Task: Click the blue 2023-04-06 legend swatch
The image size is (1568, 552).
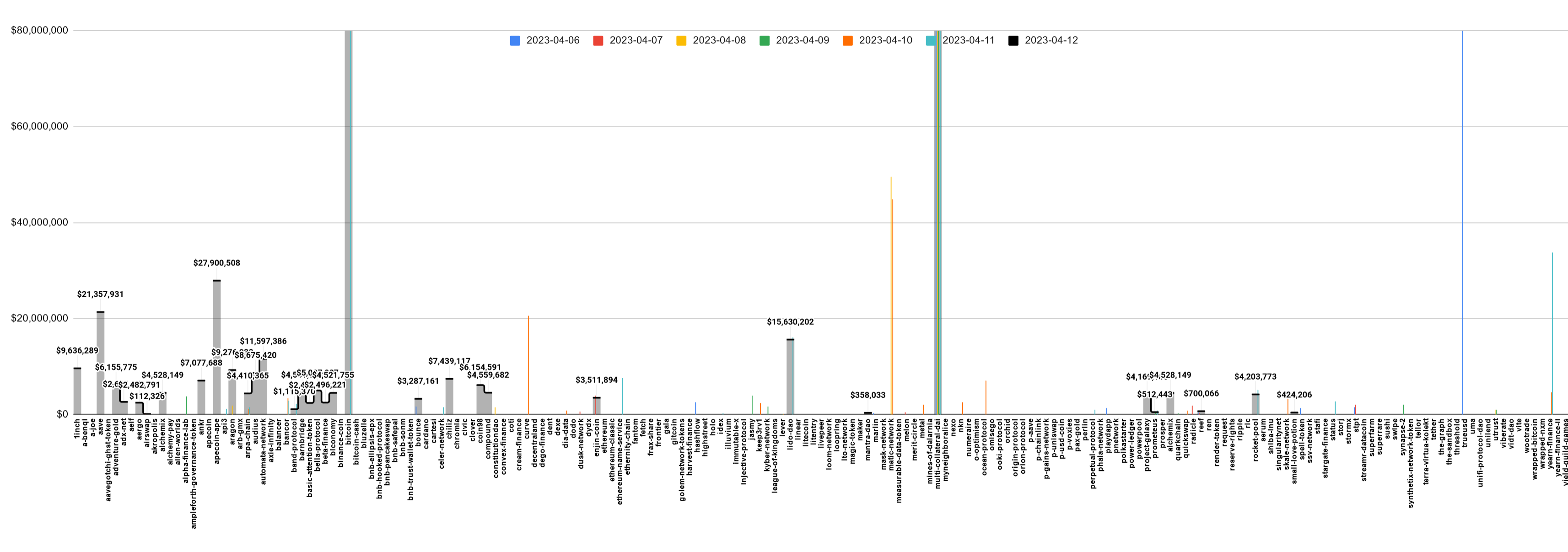Action: (515, 40)
